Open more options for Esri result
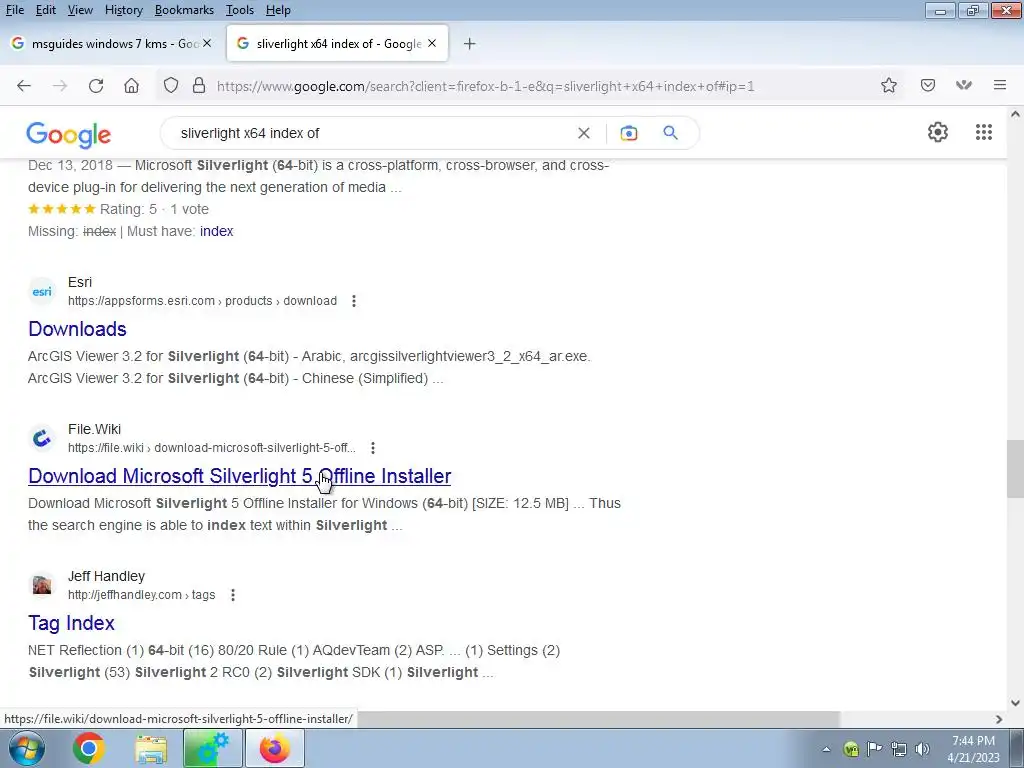The width and height of the screenshot is (1024, 768). pyautogui.click(x=354, y=301)
